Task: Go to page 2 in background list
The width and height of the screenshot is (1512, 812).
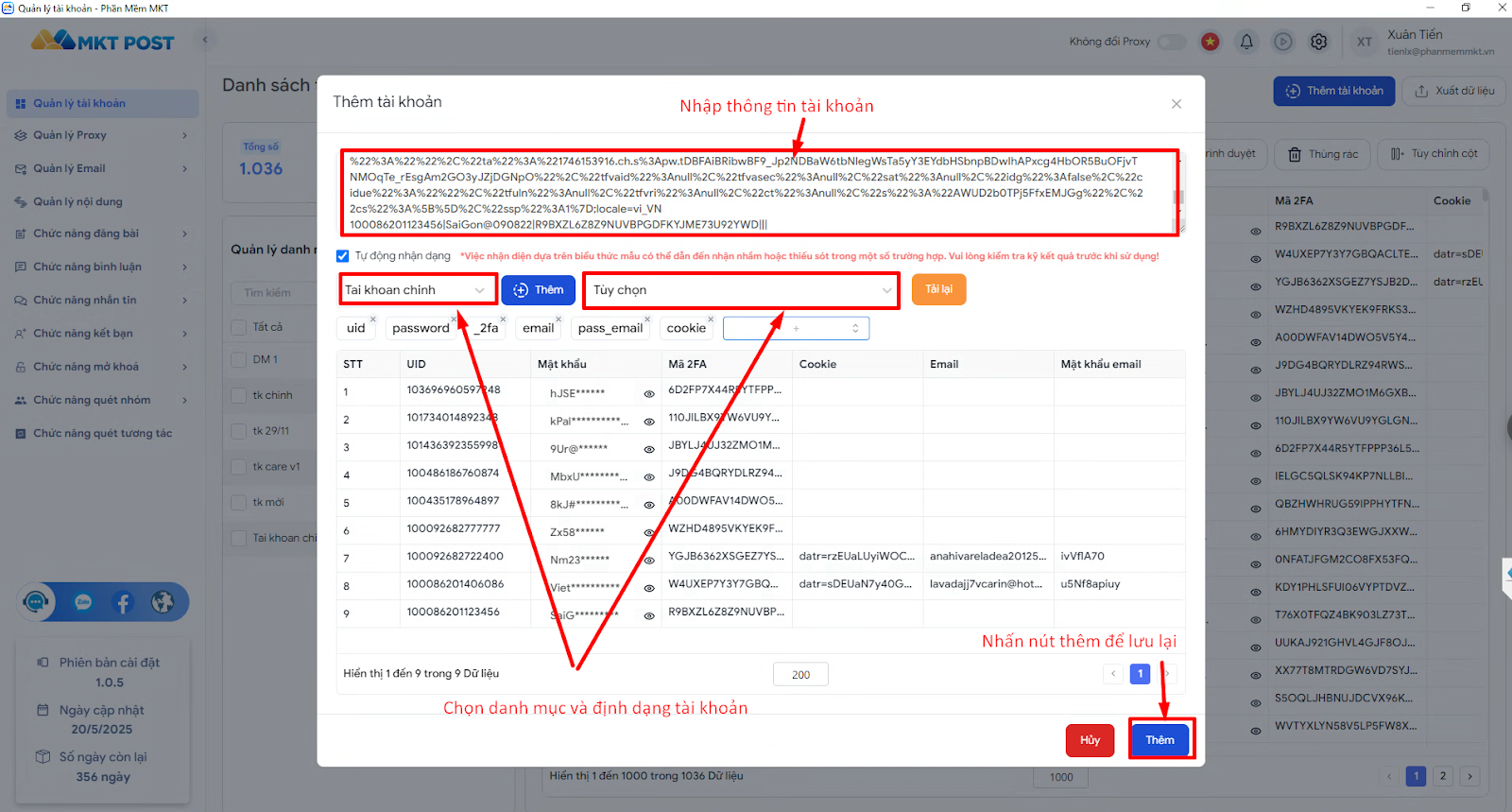Action: 1442,776
